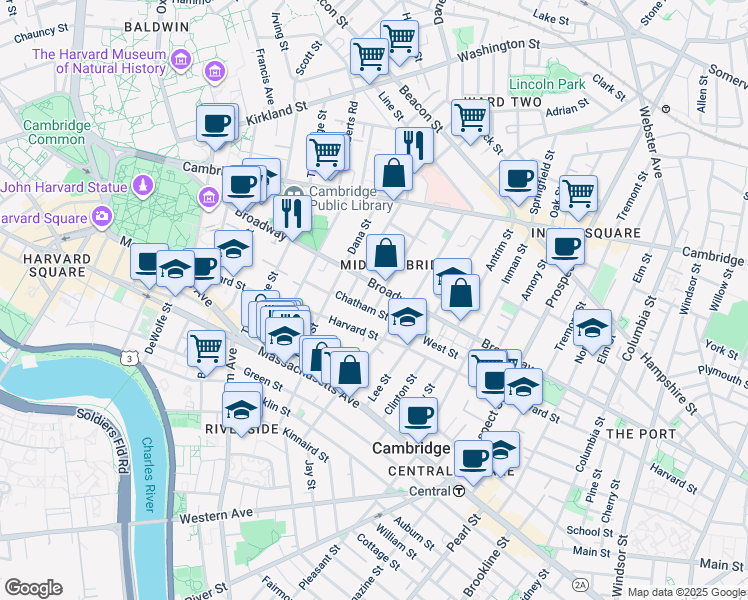Click the Columbia St label near Hampshire St
The image size is (748, 600).
click(640, 328)
